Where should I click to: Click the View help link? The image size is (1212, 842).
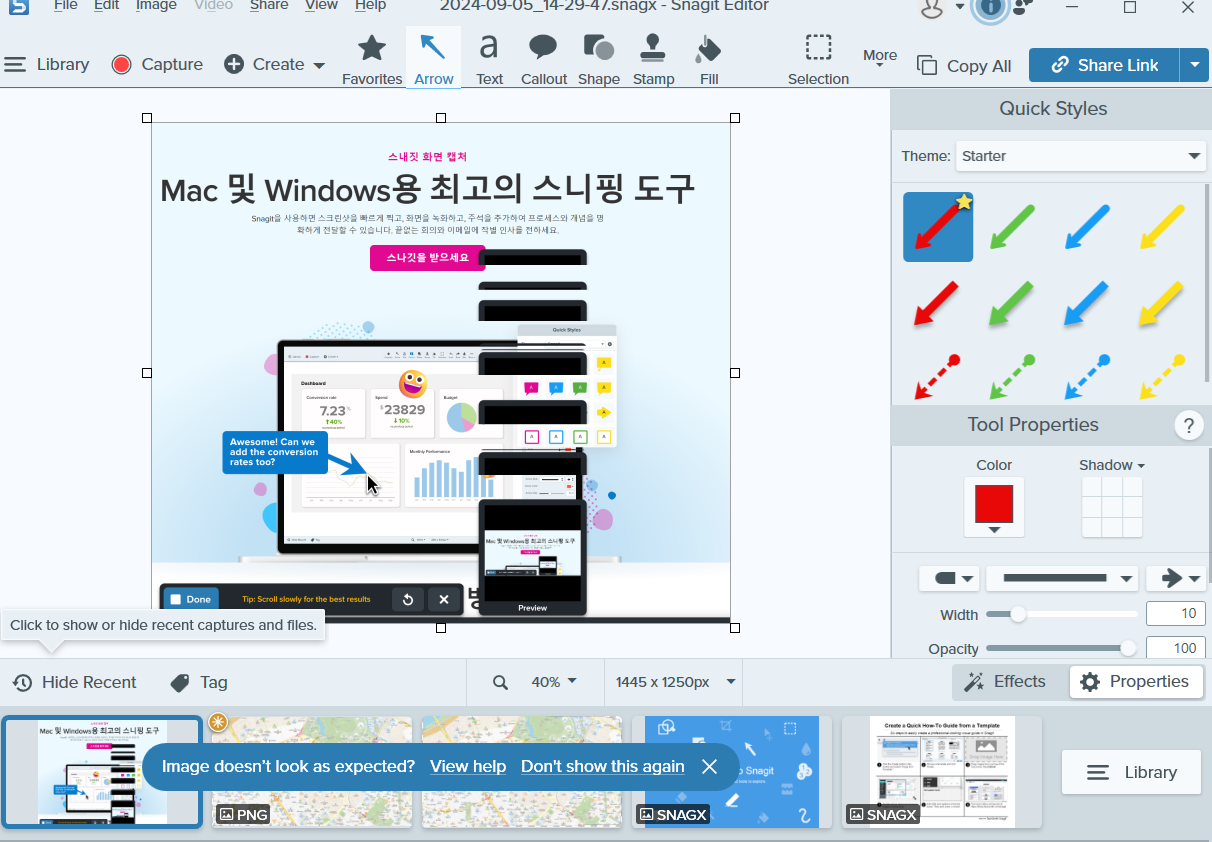(x=468, y=766)
